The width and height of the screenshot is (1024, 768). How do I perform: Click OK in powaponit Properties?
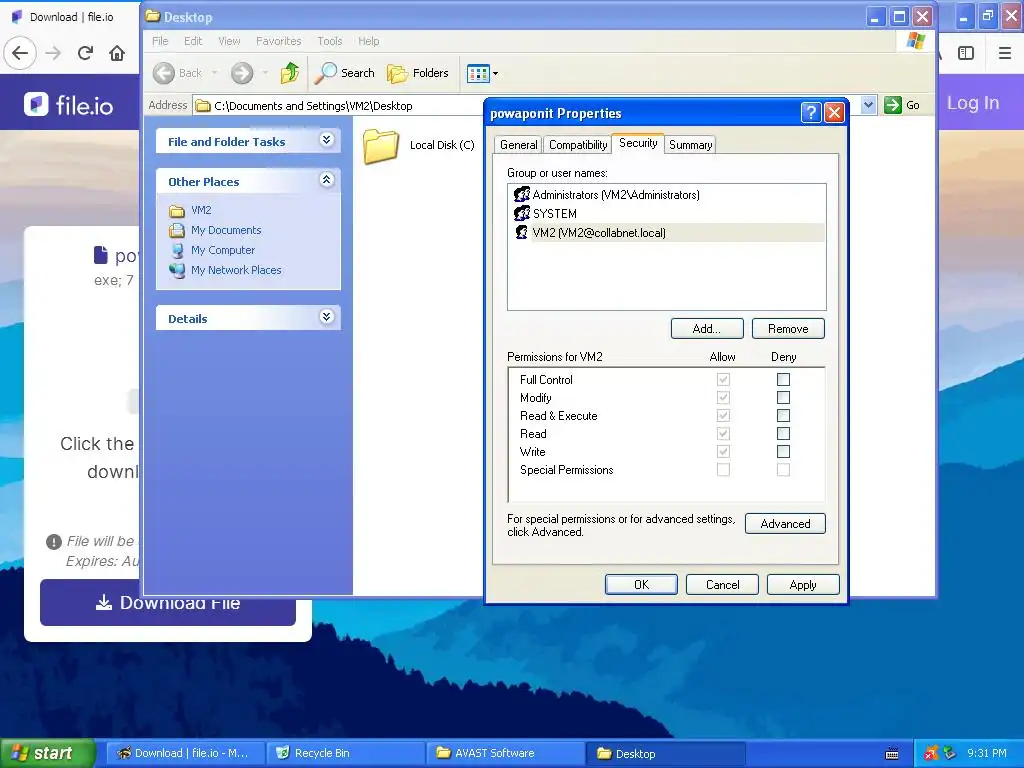(x=641, y=584)
